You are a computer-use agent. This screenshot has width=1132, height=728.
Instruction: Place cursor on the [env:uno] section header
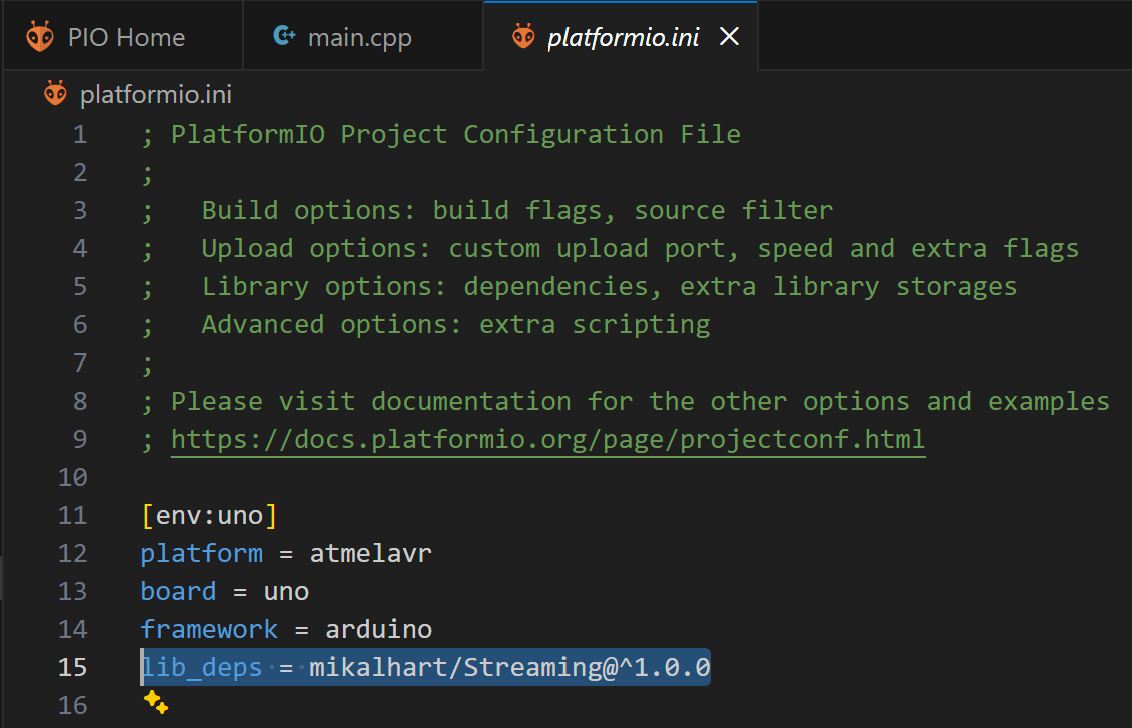pos(209,516)
